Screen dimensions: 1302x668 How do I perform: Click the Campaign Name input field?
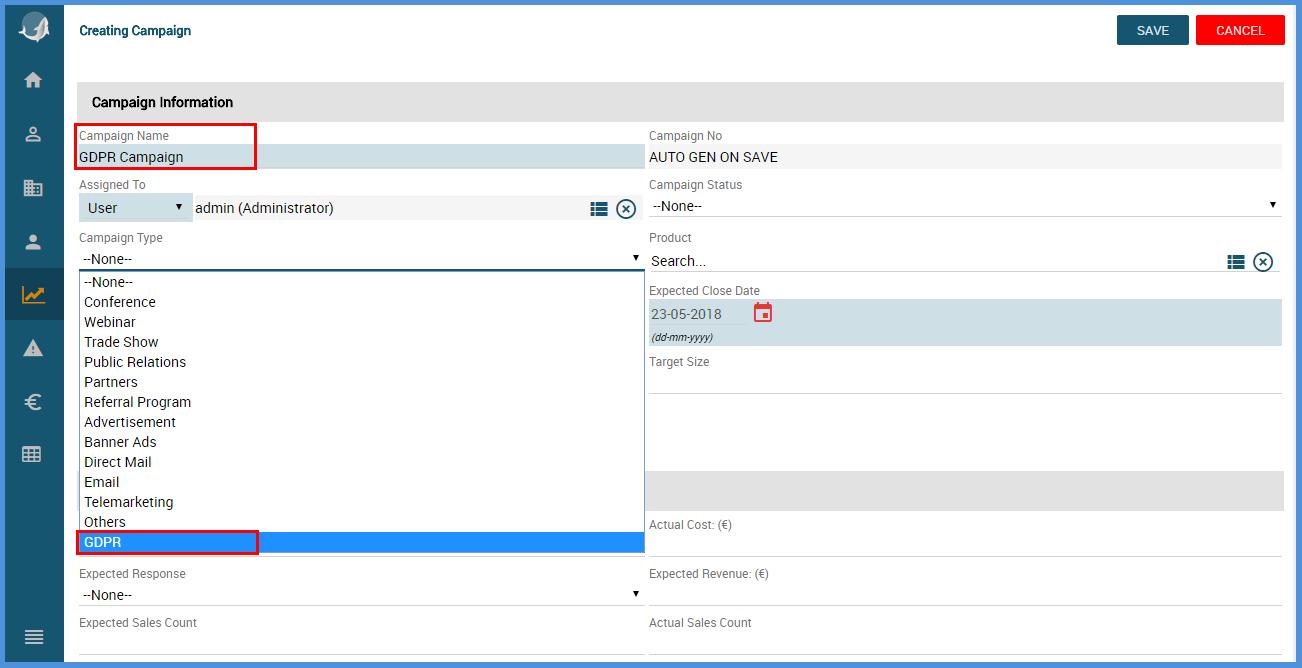tap(361, 156)
